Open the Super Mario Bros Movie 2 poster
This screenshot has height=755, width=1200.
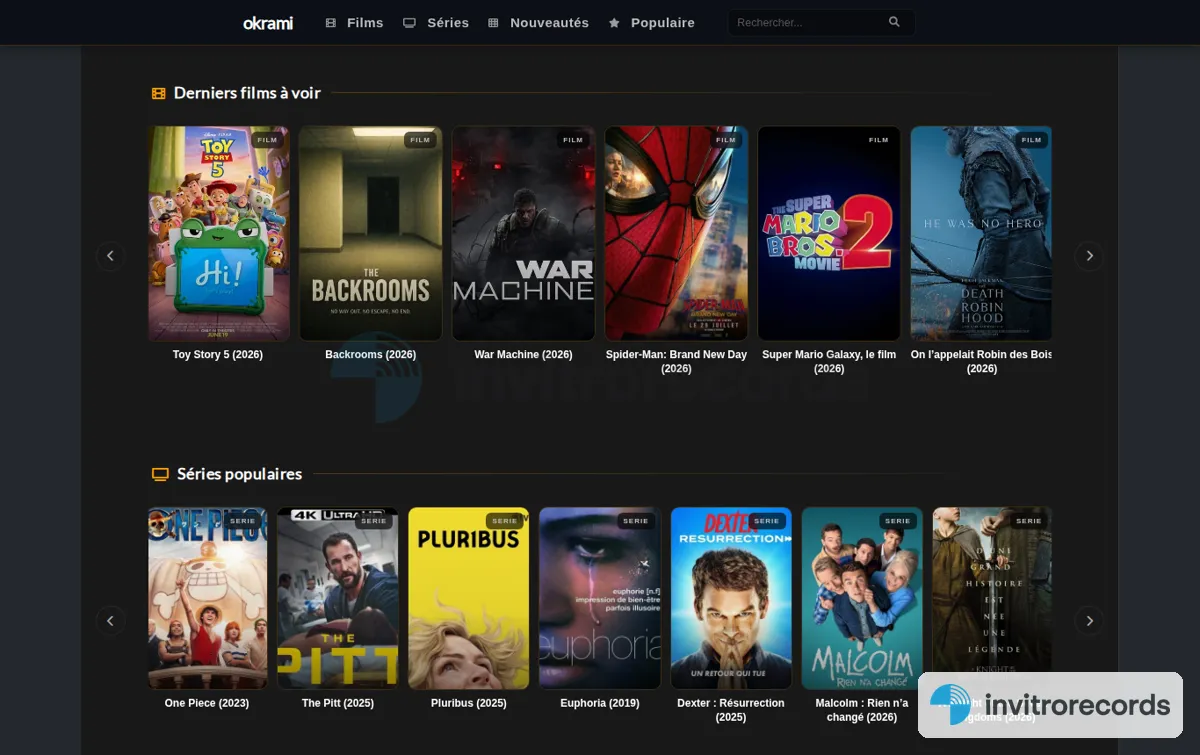[829, 234]
